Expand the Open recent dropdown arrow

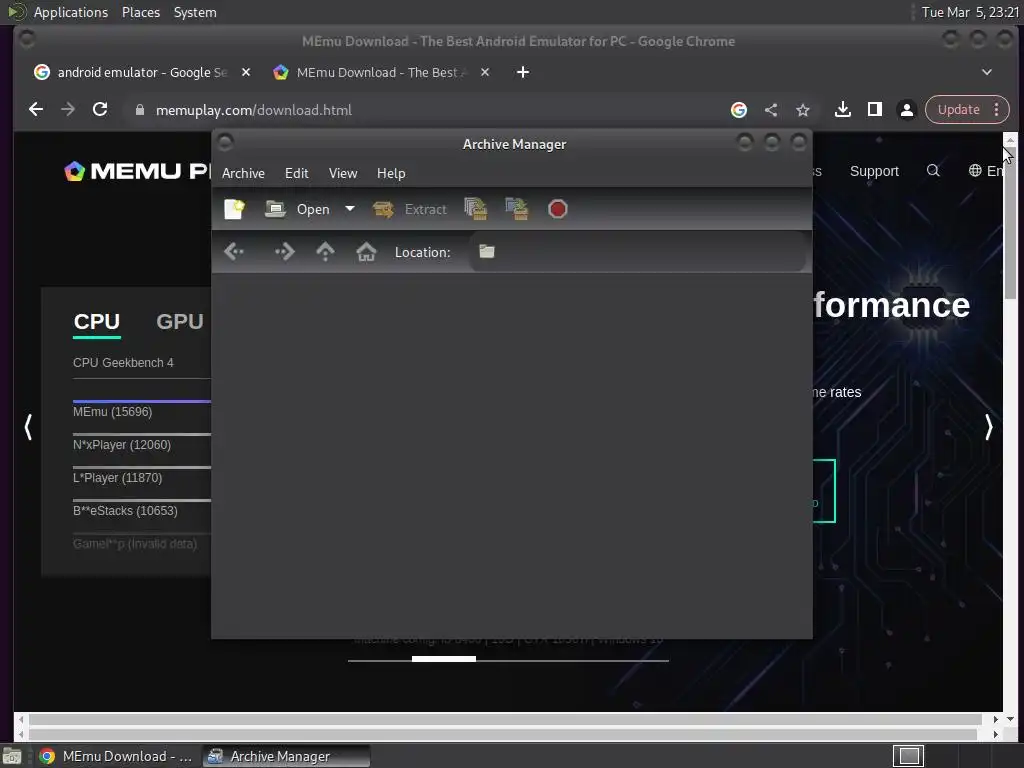pos(350,209)
